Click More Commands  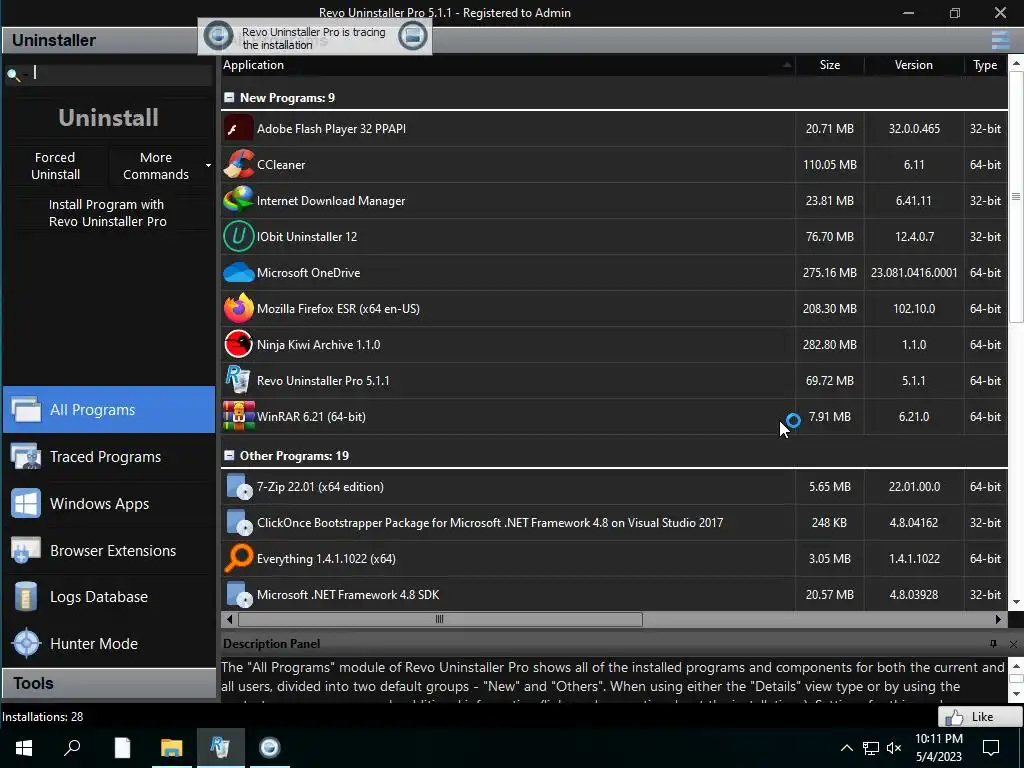pyautogui.click(x=155, y=166)
